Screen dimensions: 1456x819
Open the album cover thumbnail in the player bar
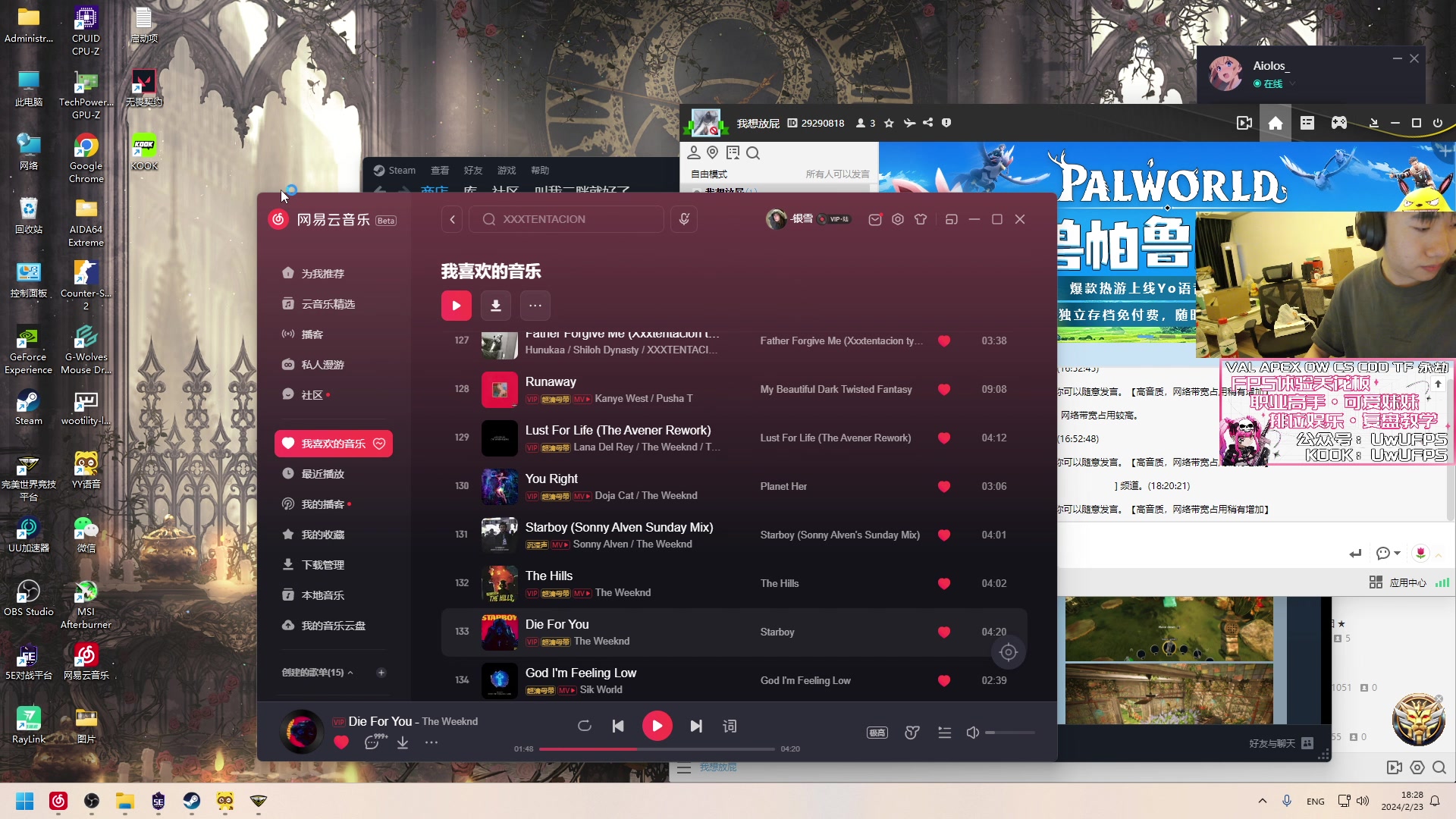(x=302, y=732)
